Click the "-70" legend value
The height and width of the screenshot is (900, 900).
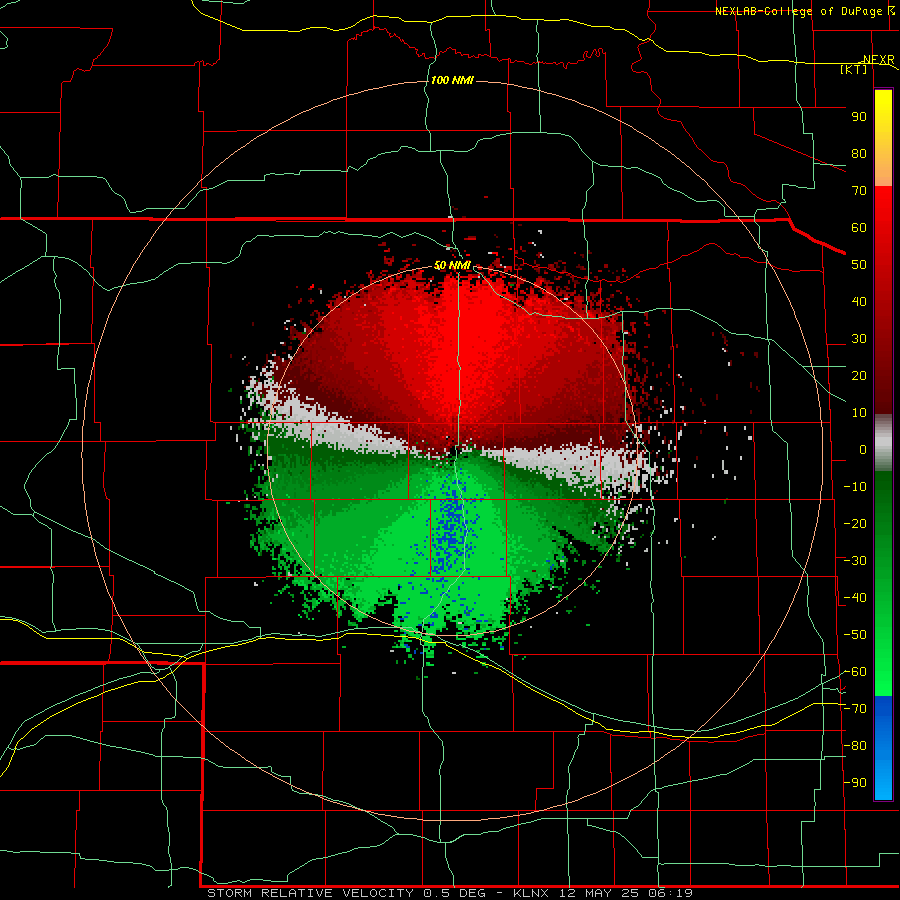855,709
